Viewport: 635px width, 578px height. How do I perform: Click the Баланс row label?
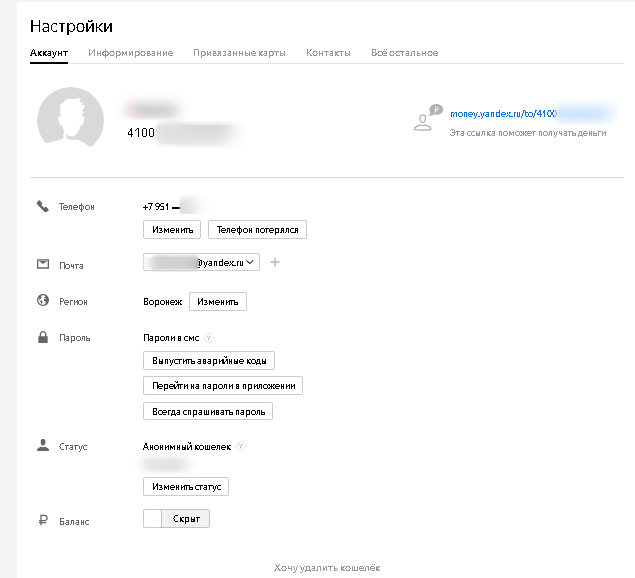[74, 522]
